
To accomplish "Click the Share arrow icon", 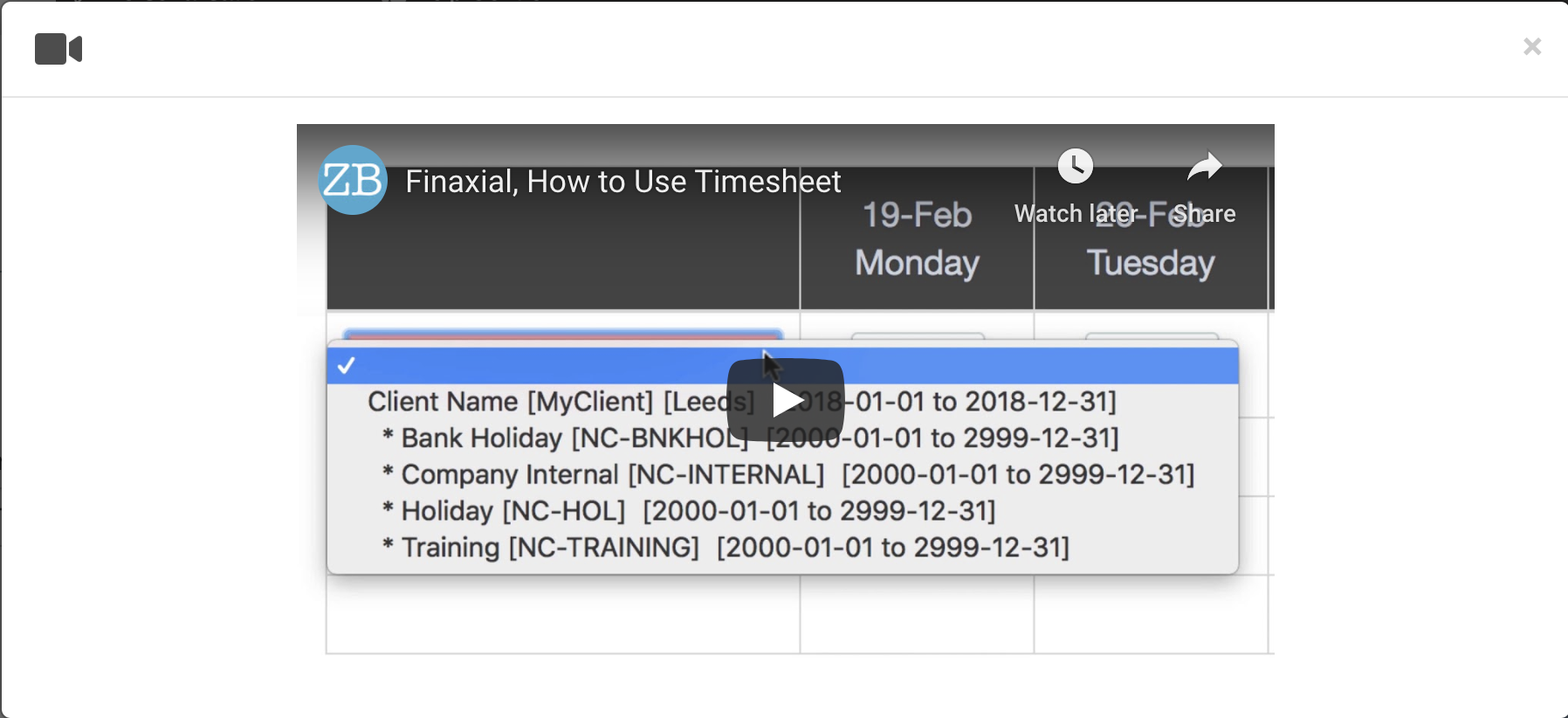I will coord(1204,166).
